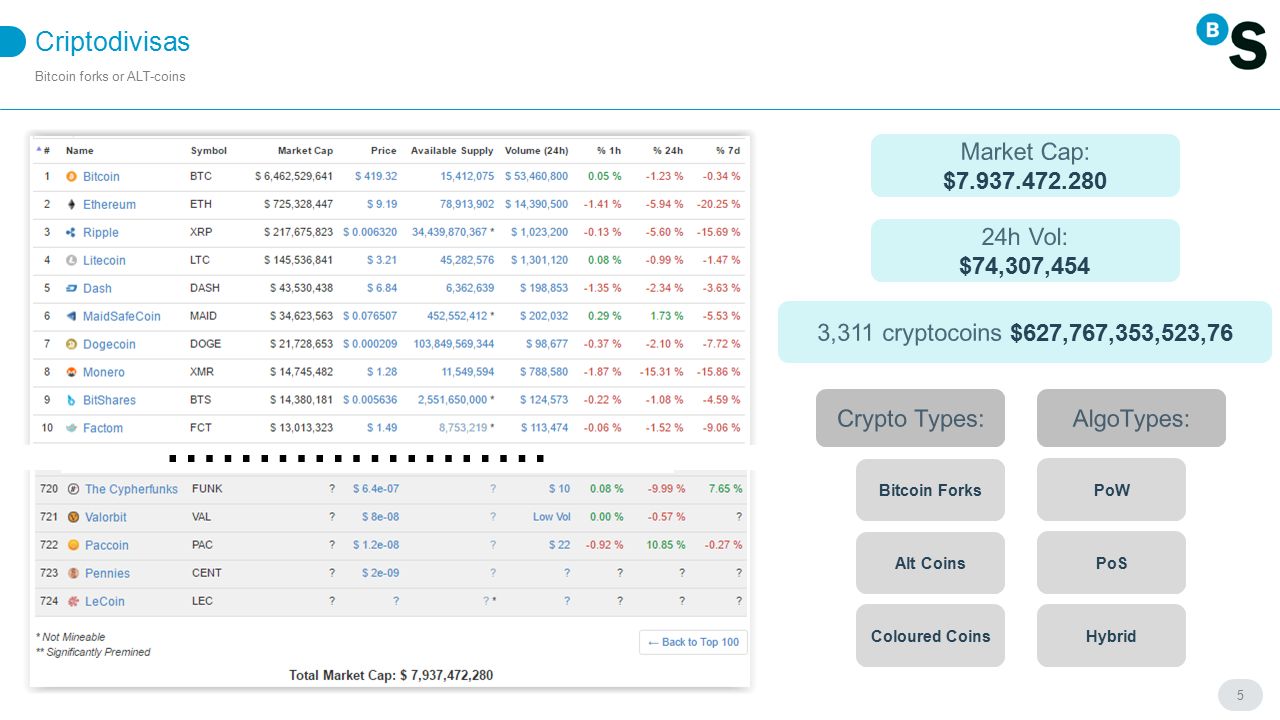The height and width of the screenshot is (720, 1280).
Task: Sort by the Symbol column header
Action: [209, 150]
